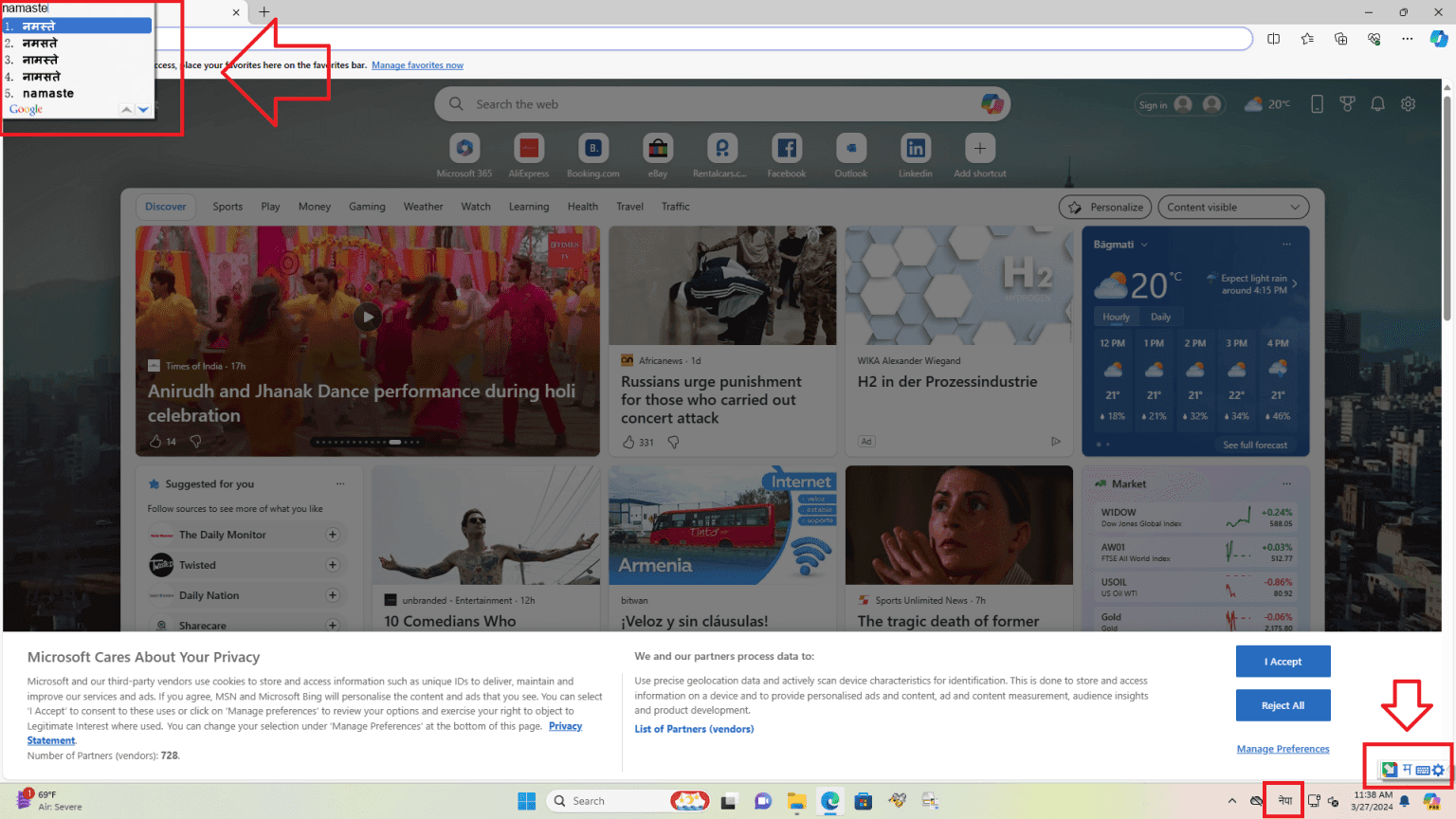Open the LinkedIn shortcut tile
Viewport: 1456px width, 819px height.
point(916,149)
